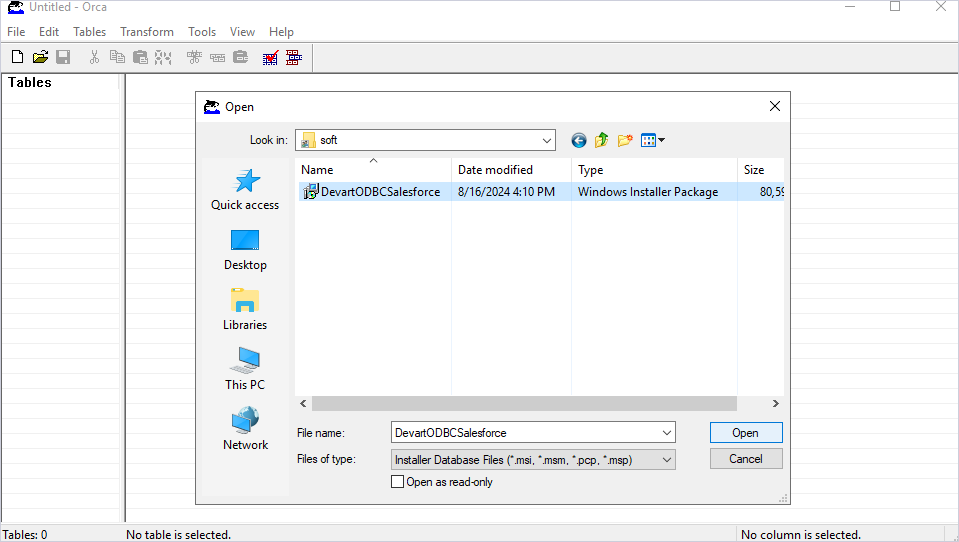Screen dimensions: 959x542
Task: Open the Transform menu
Action: [147, 32]
